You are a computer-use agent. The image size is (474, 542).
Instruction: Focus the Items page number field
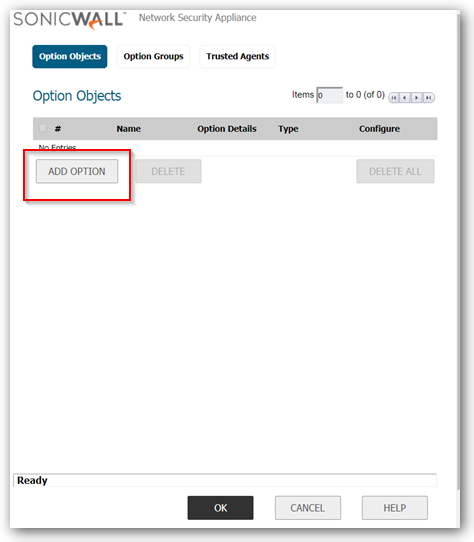click(x=330, y=95)
